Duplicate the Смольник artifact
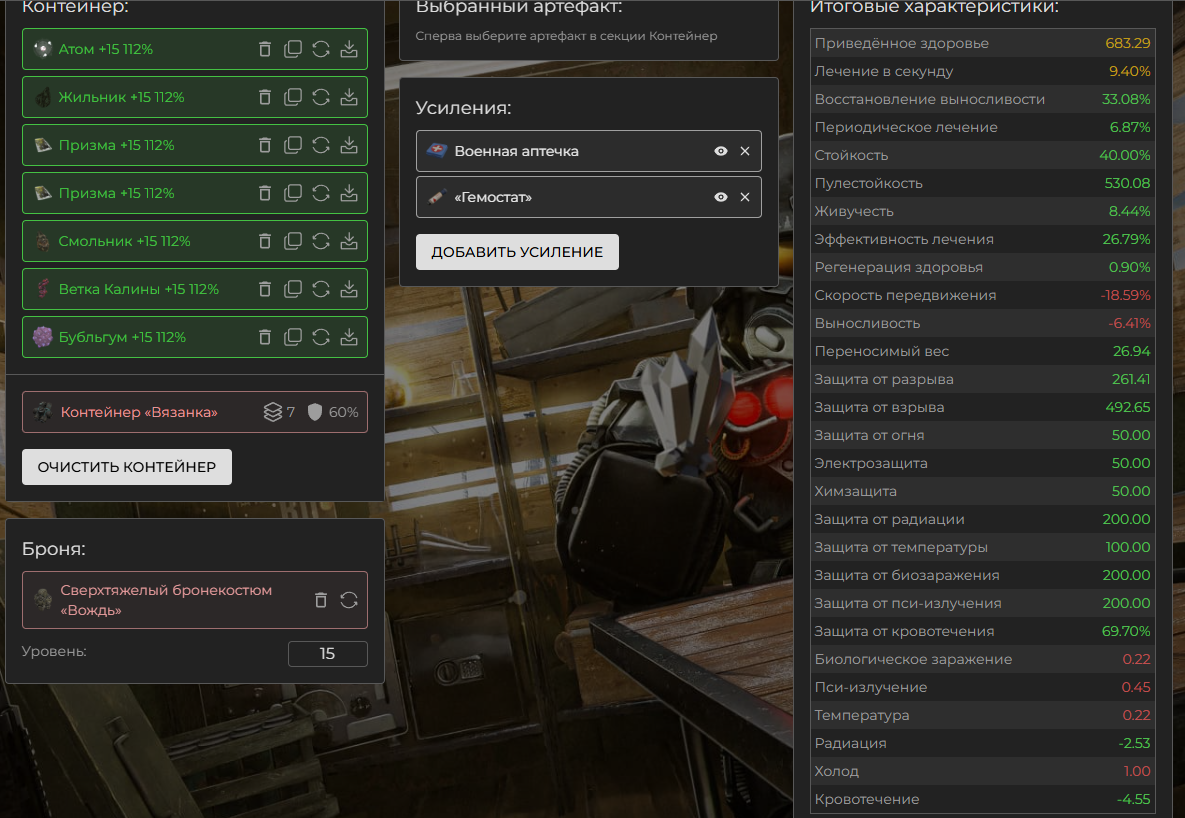This screenshot has width=1185, height=818. click(293, 241)
